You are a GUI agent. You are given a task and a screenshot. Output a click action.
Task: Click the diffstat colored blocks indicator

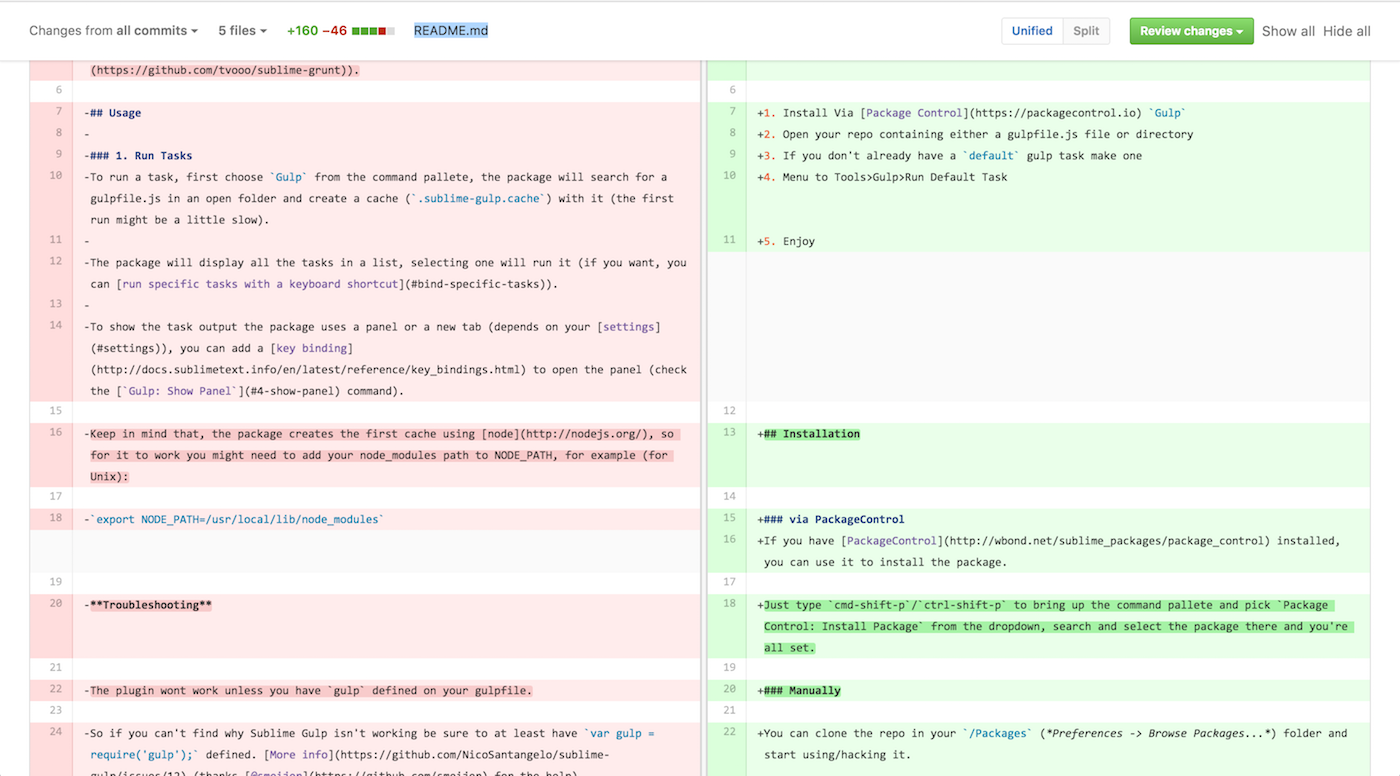373,31
